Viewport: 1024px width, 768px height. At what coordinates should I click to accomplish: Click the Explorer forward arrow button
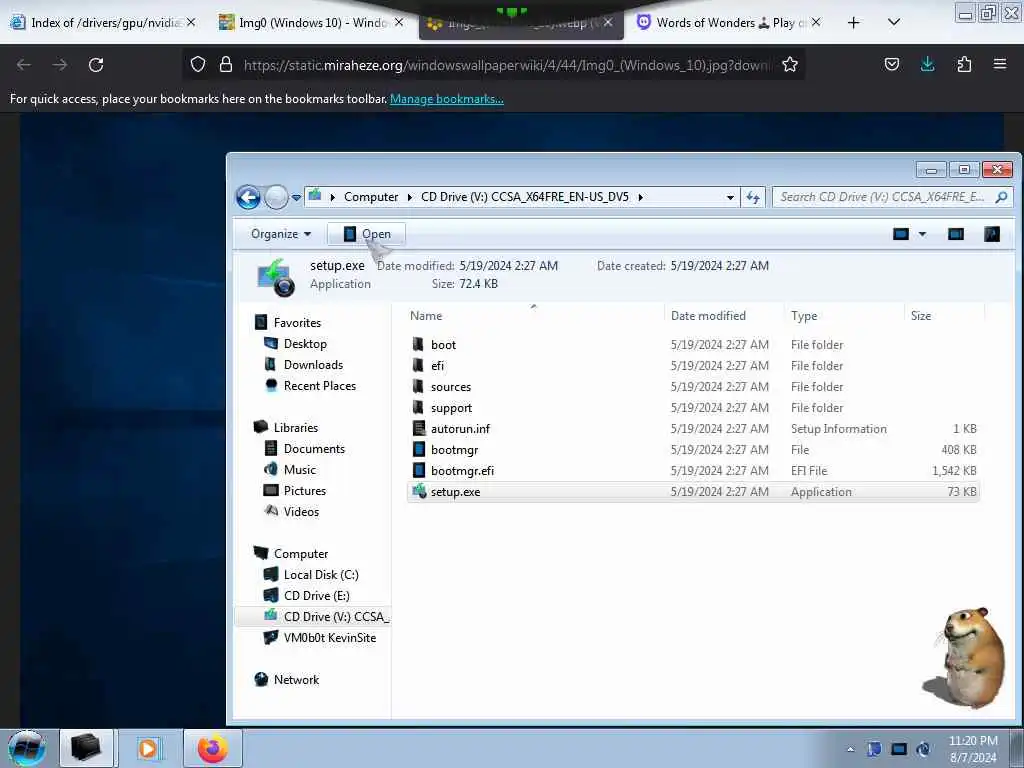[x=276, y=197]
